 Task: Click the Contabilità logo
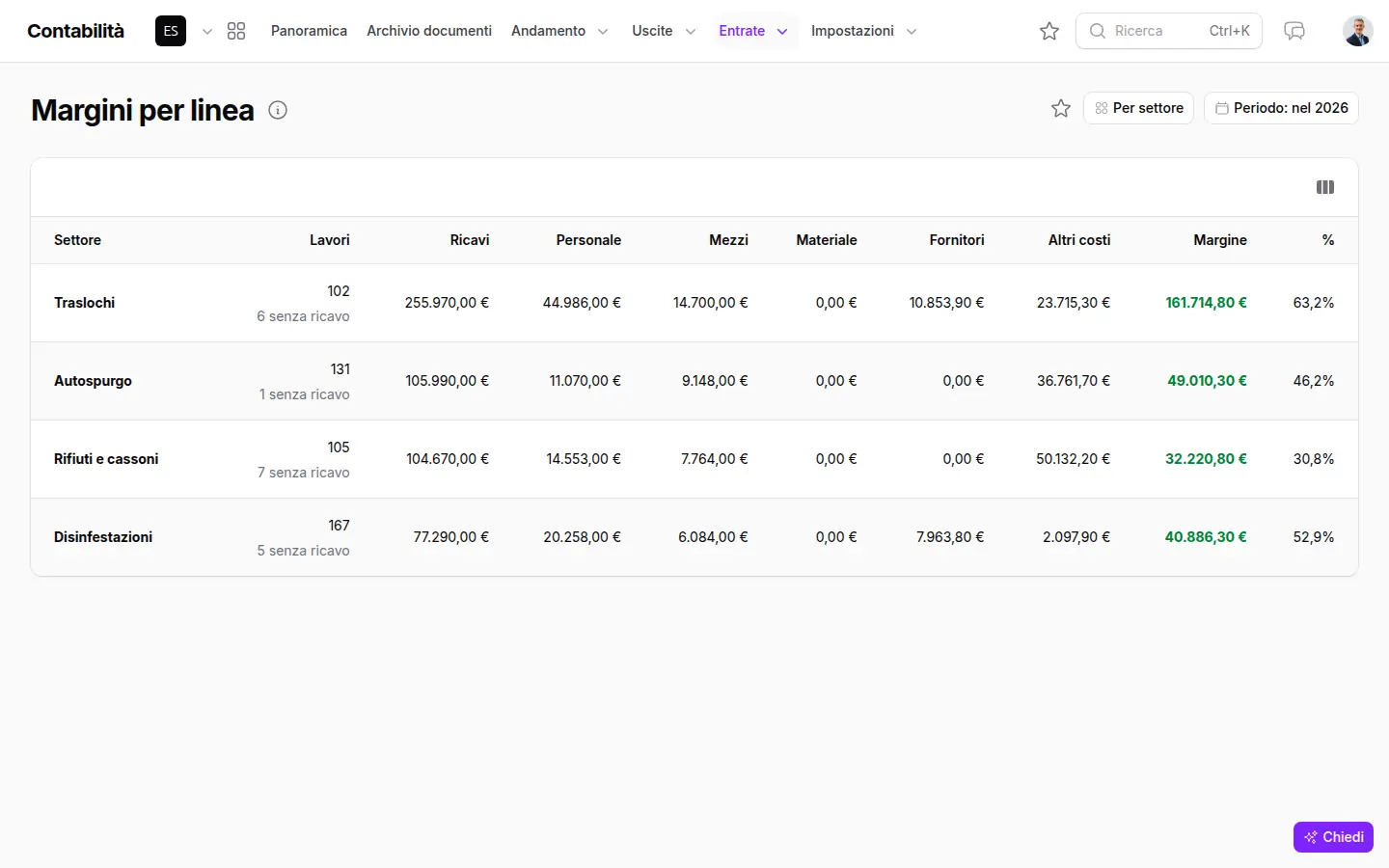pos(75,31)
